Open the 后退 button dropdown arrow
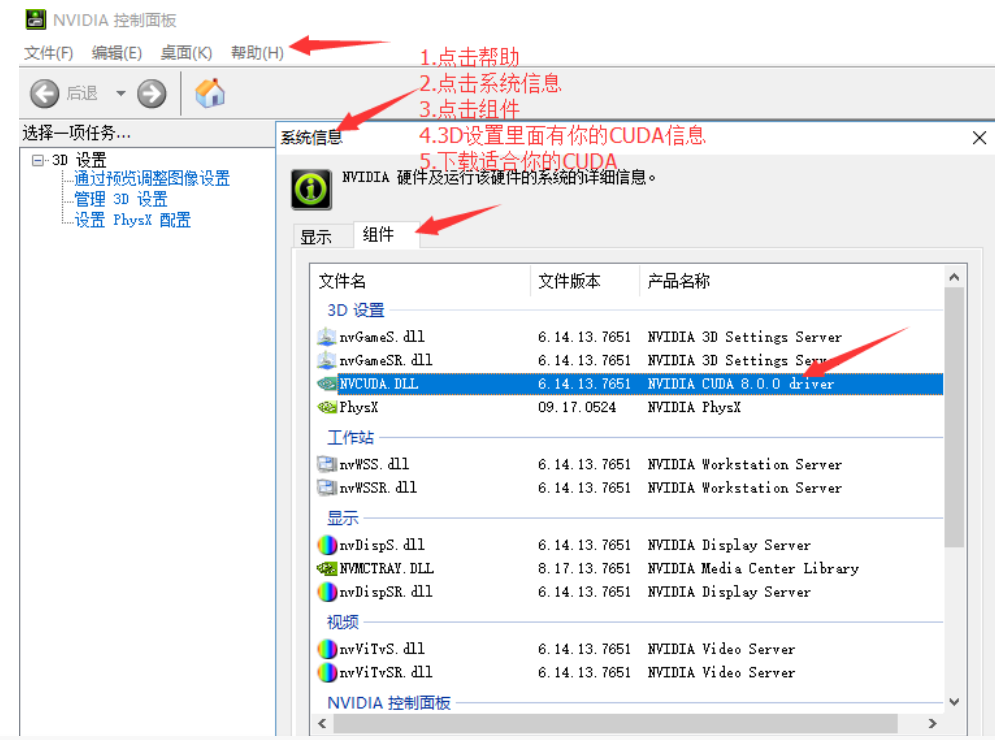Image resolution: width=995 pixels, height=740 pixels. (x=120, y=92)
